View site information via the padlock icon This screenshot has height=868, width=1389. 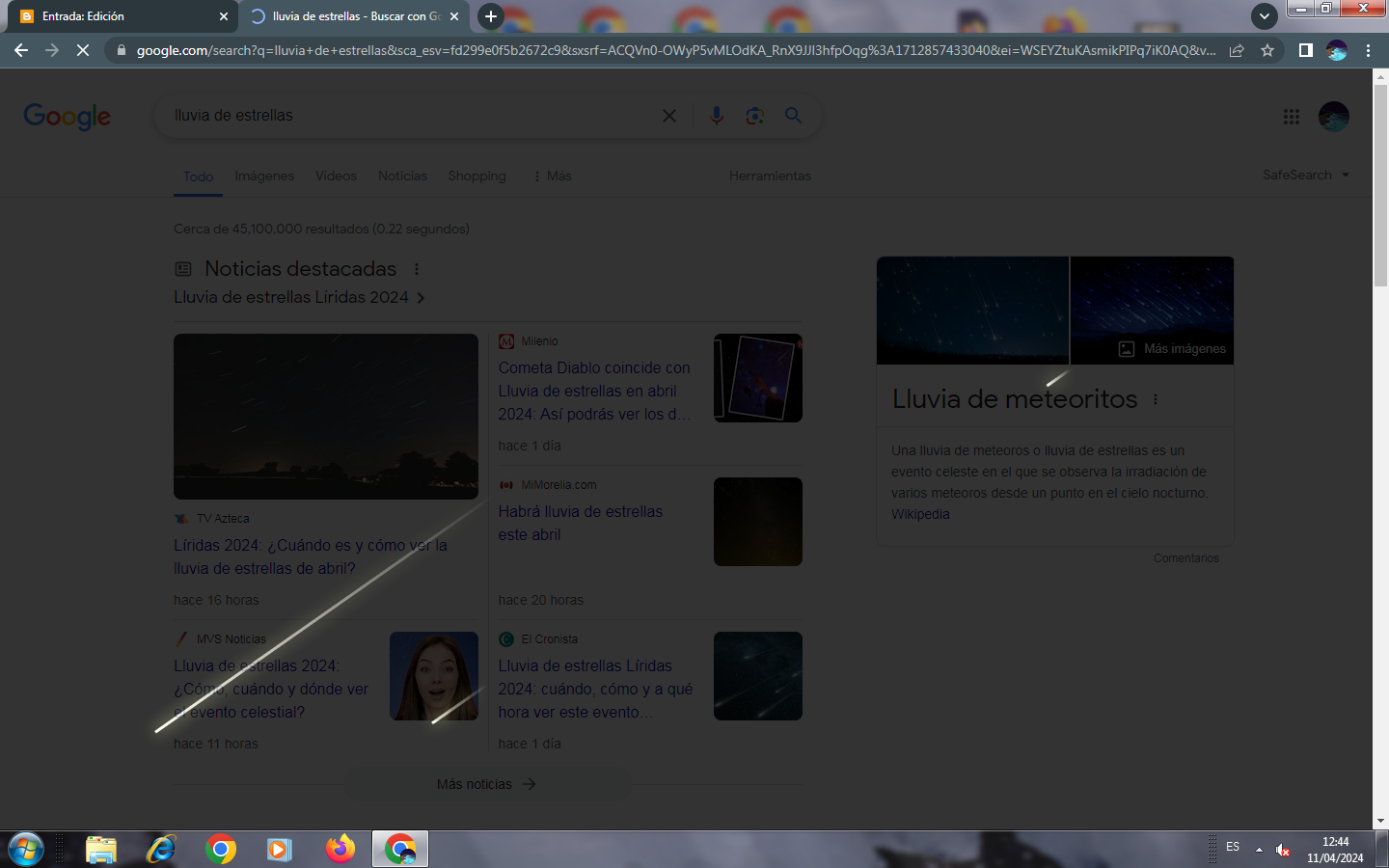tap(121, 50)
